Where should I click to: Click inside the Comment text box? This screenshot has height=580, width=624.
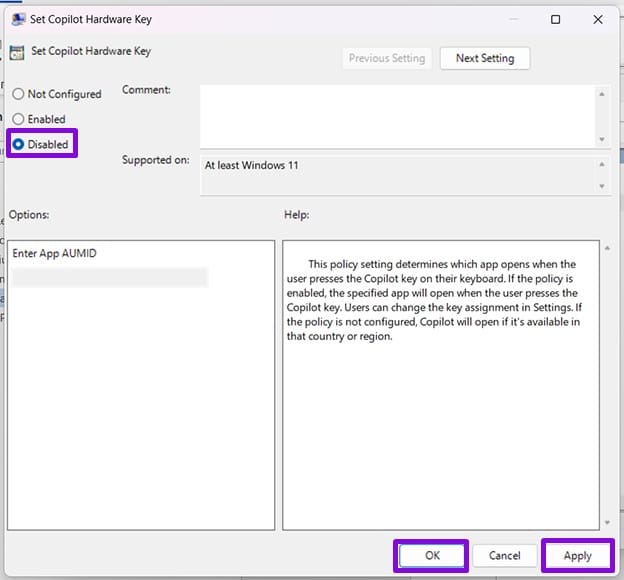pyautogui.click(x=397, y=117)
